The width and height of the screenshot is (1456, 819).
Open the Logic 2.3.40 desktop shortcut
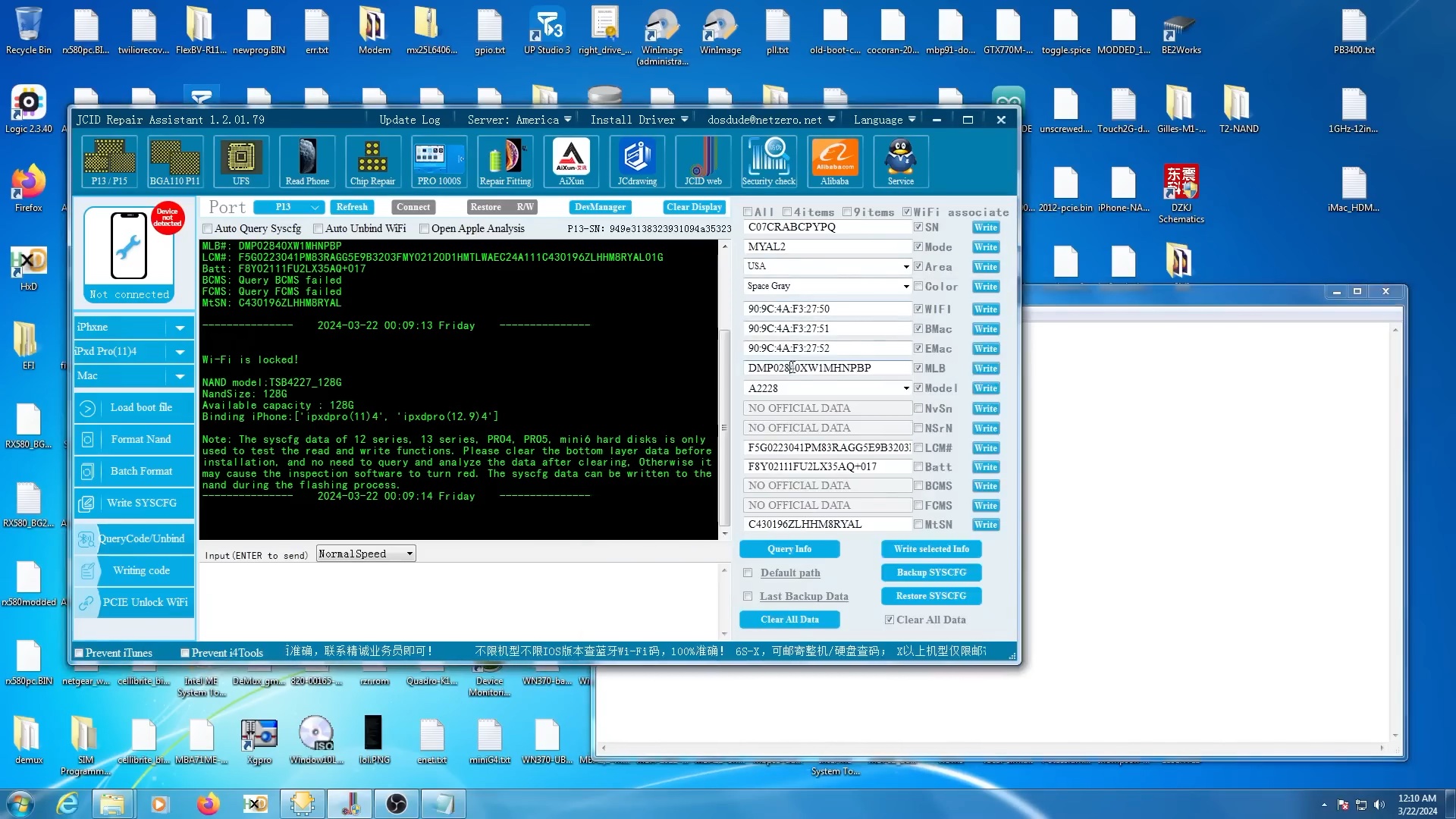pos(29,110)
